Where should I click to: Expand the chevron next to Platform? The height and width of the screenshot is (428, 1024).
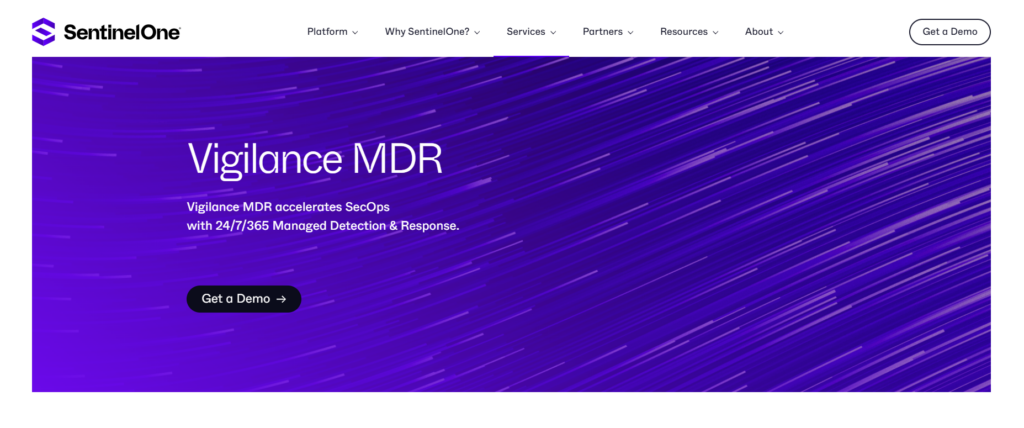[x=355, y=32]
